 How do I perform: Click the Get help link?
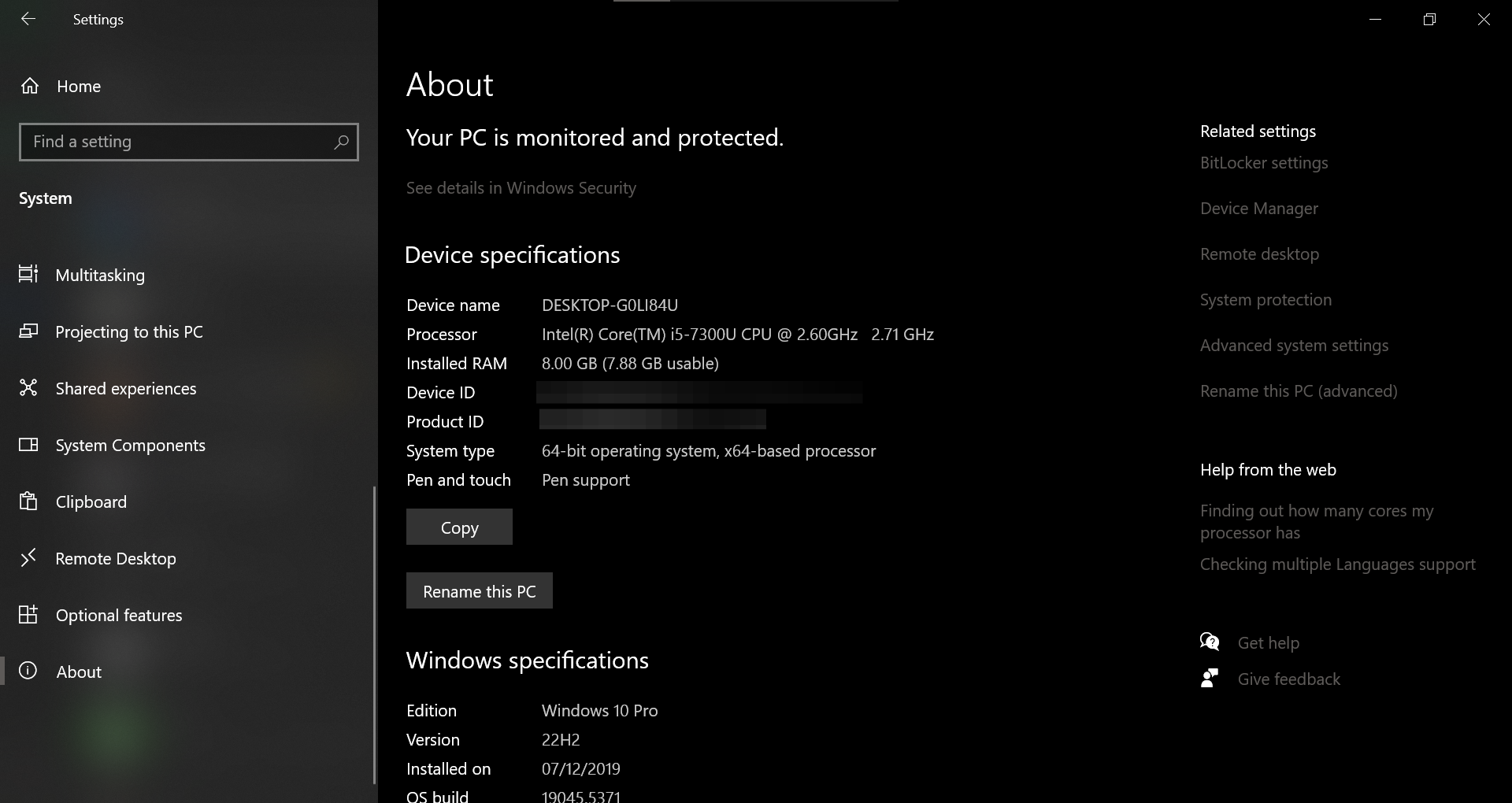1269,643
